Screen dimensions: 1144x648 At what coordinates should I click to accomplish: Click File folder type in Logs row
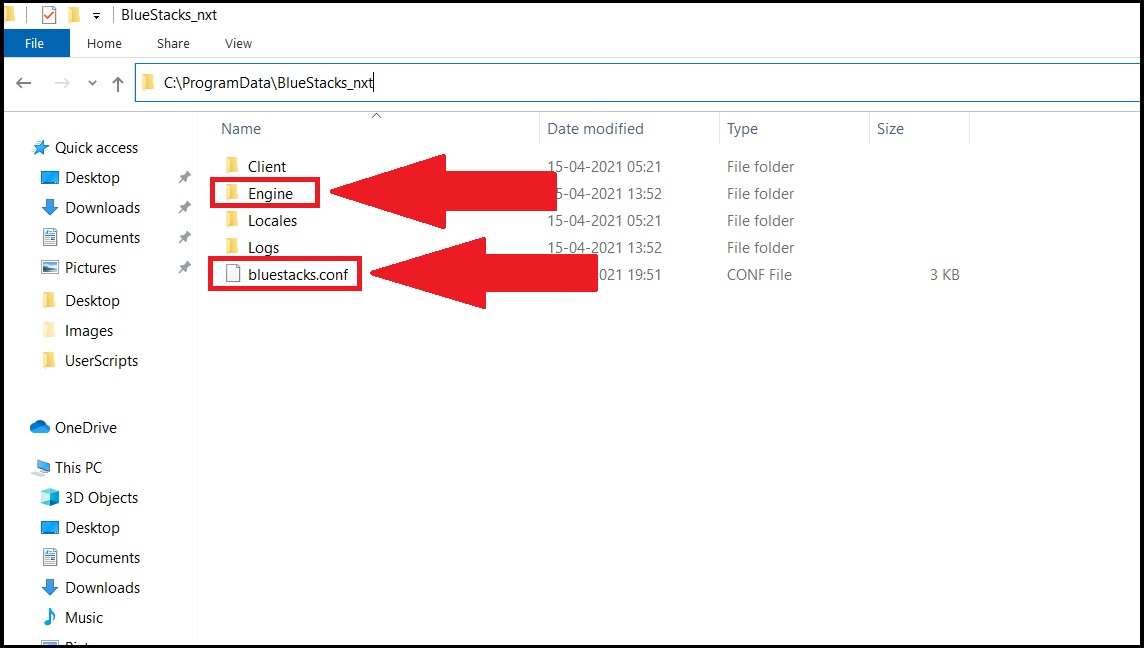(x=760, y=248)
